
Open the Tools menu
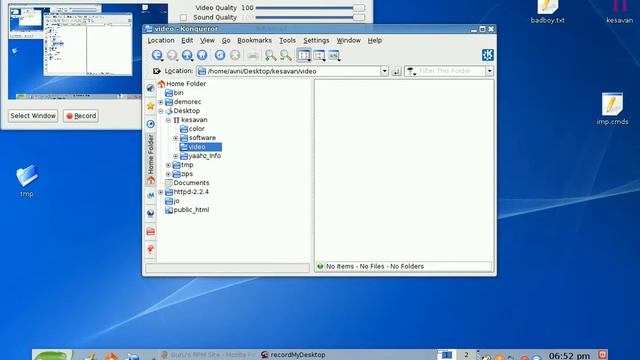click(x=287, y=40)
